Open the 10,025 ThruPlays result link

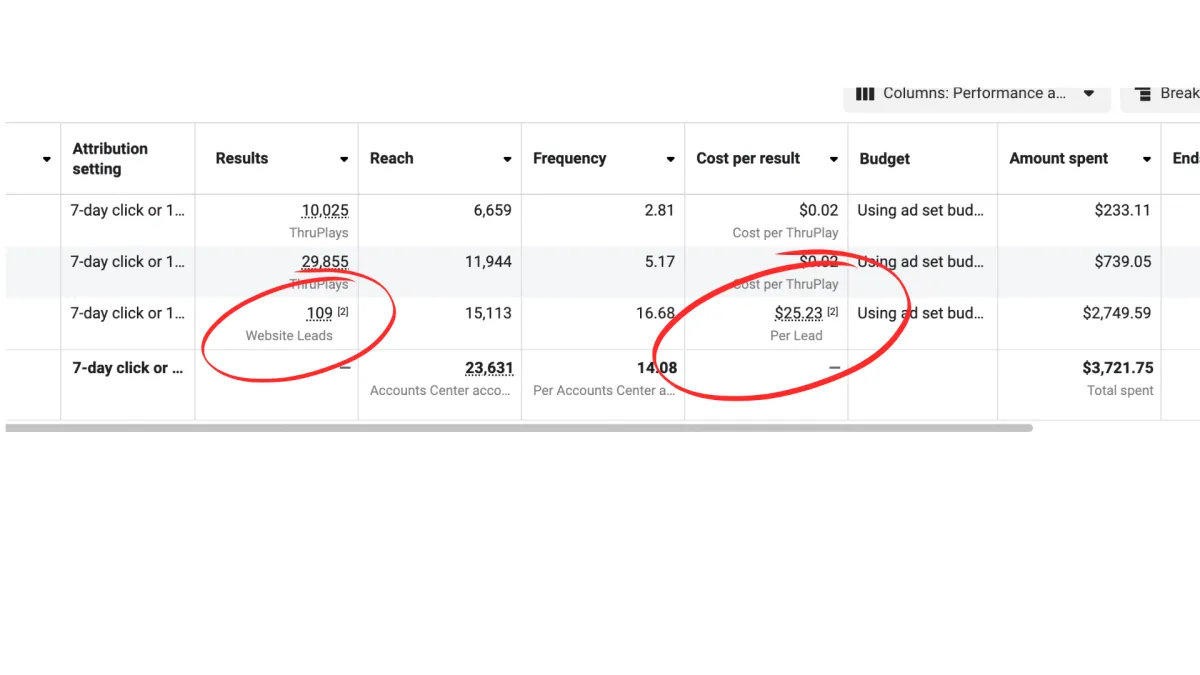(x=325, y=211)
